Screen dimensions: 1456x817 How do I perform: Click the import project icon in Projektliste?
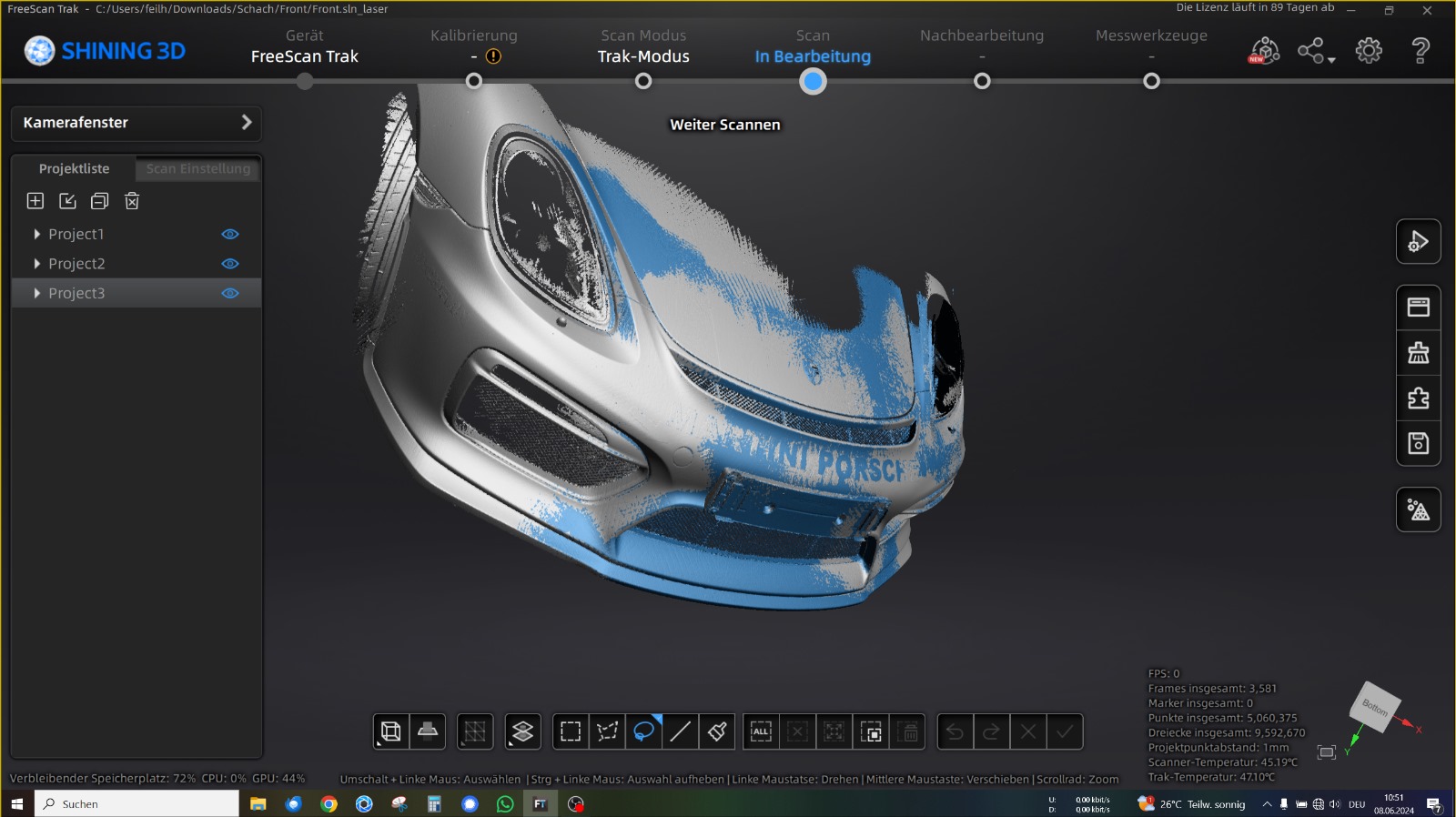67,201
